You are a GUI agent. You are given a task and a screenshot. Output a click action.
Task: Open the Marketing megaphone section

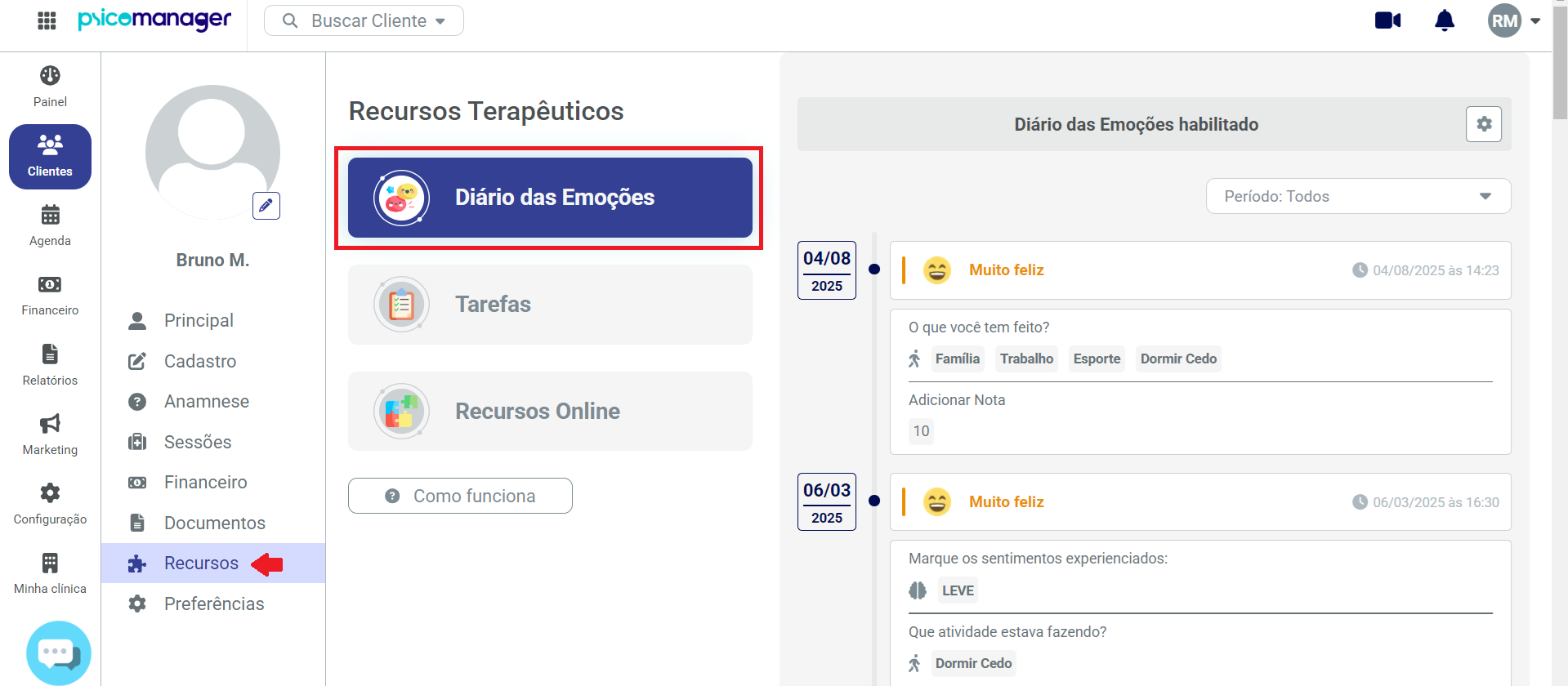[50, 434]
